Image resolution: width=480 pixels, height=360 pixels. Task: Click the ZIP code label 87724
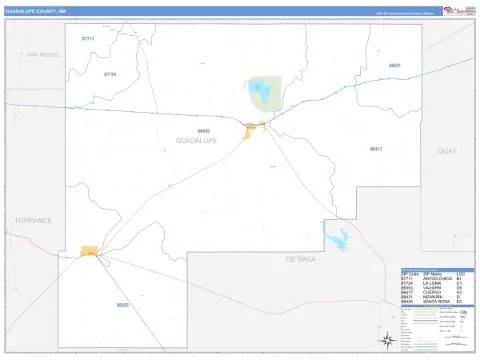(110, 74)
